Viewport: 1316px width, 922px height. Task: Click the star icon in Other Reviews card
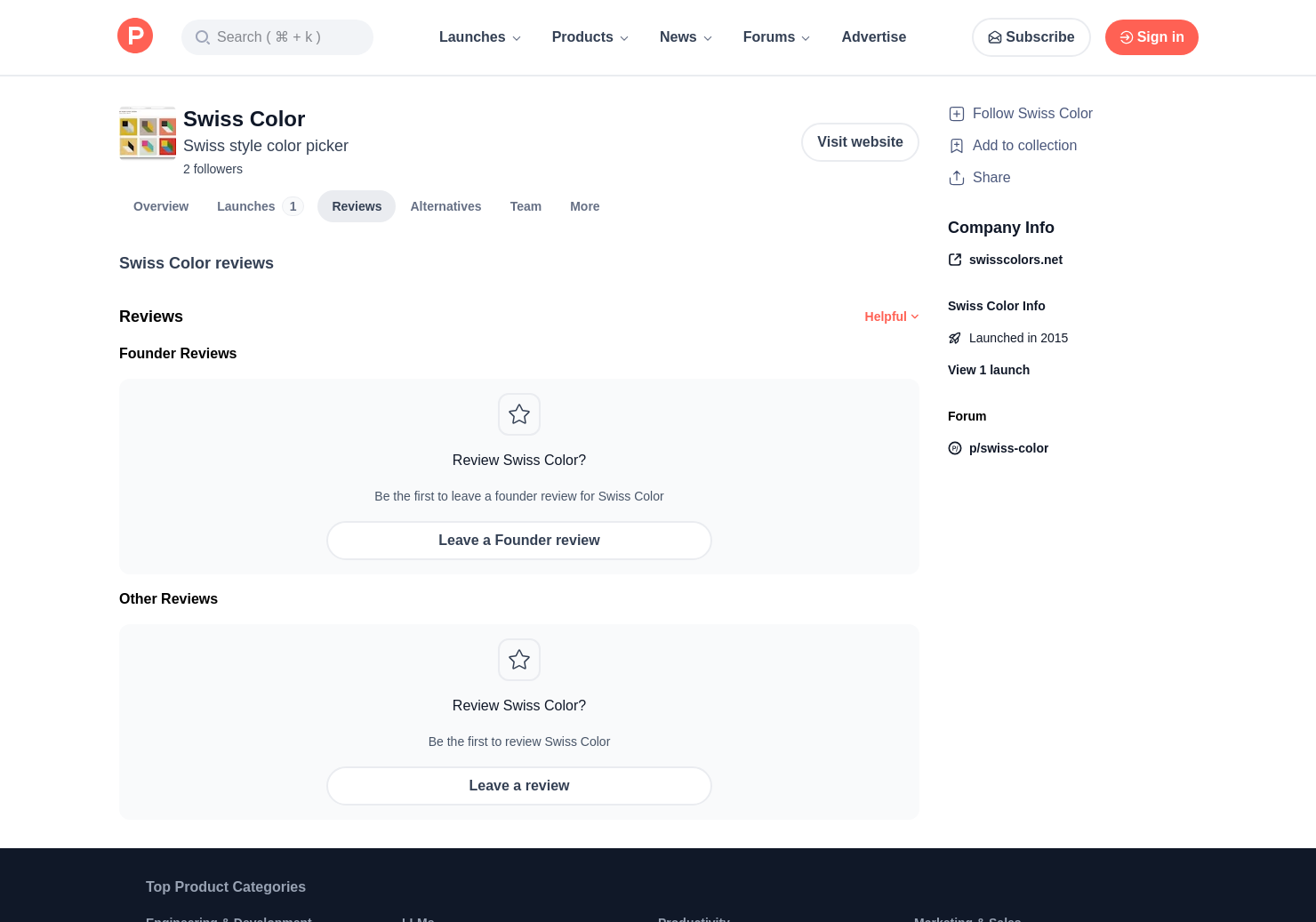click(519, 660)
